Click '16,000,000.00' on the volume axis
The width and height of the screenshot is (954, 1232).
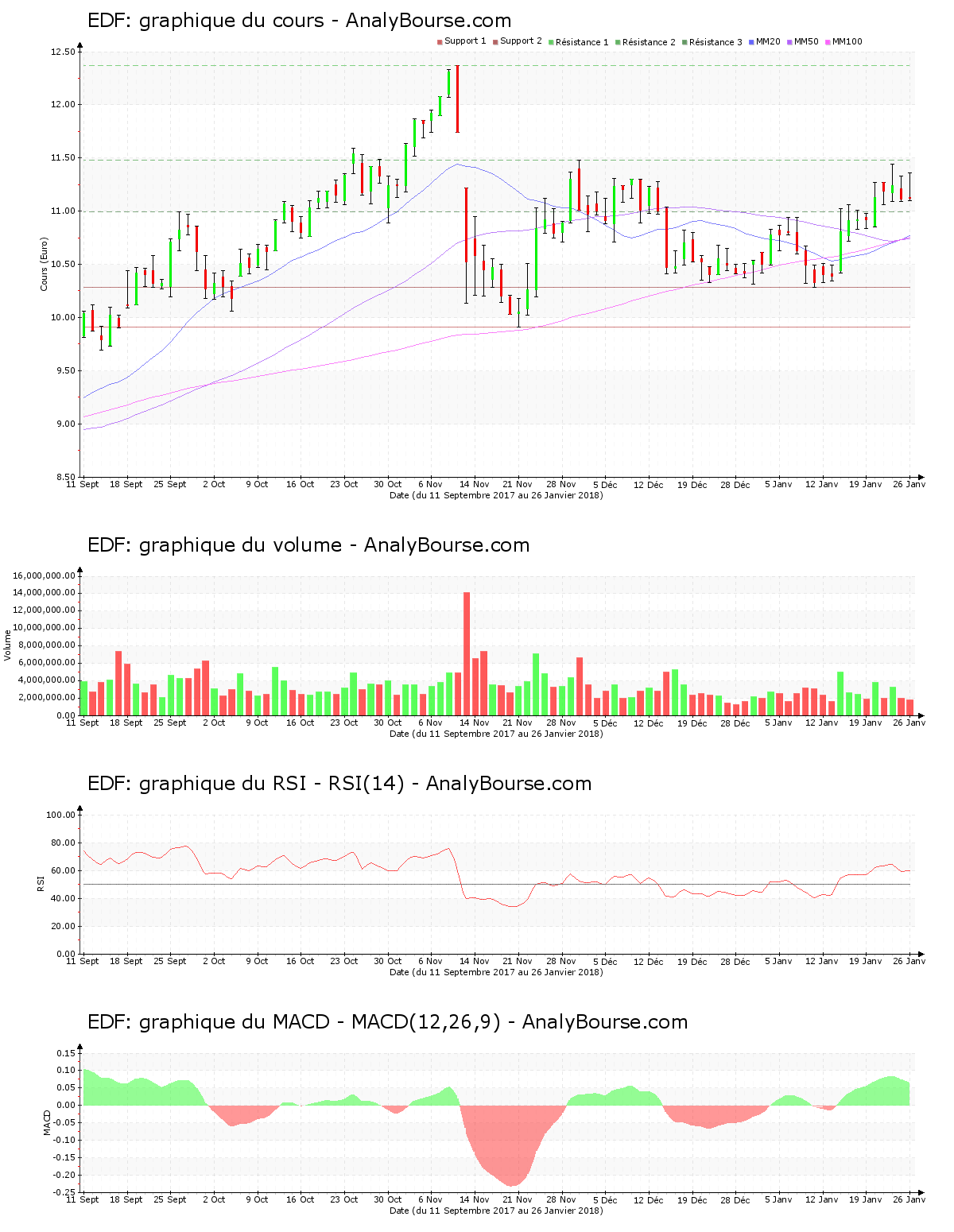(x=45, y=575)
